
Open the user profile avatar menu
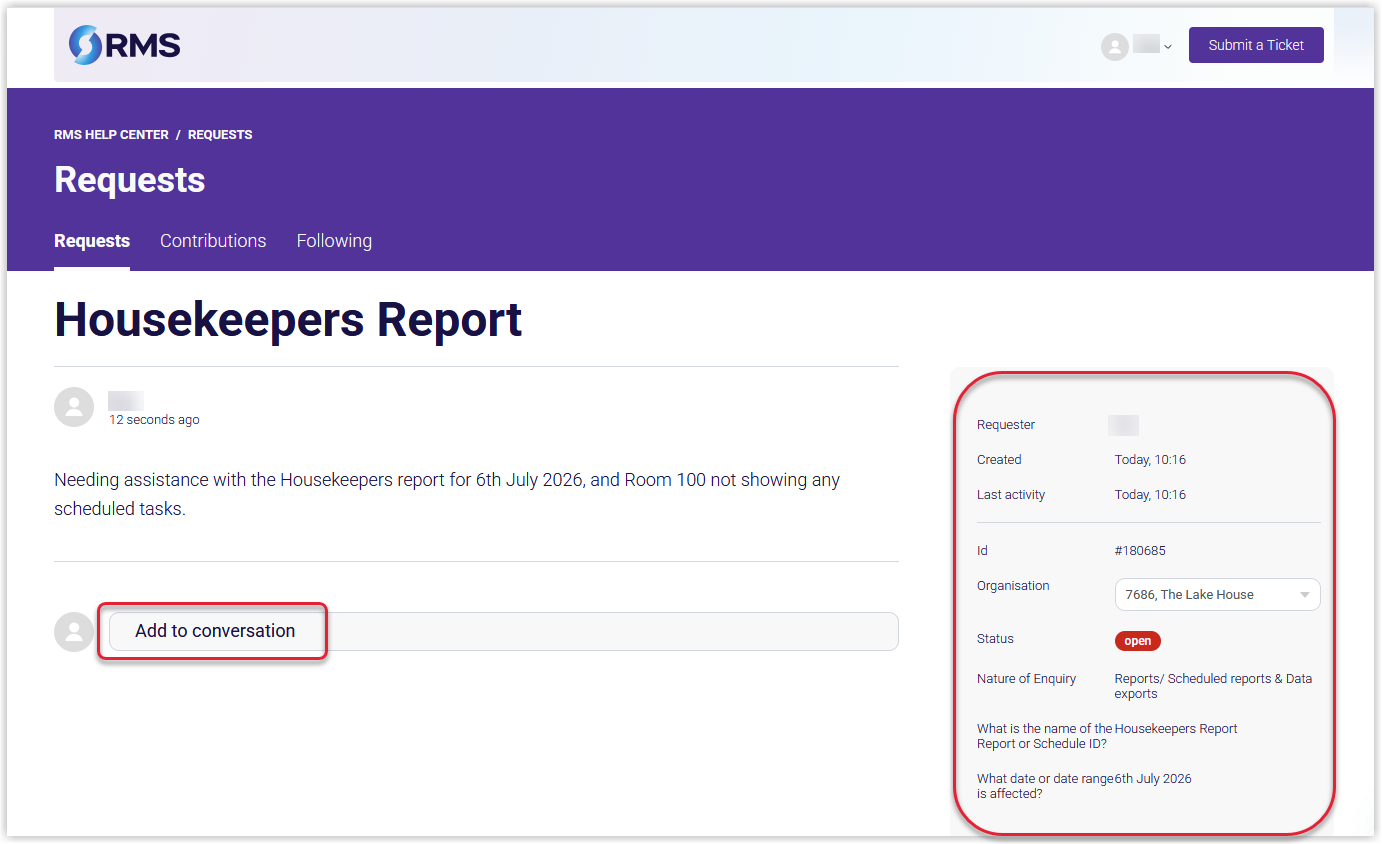1114,46
